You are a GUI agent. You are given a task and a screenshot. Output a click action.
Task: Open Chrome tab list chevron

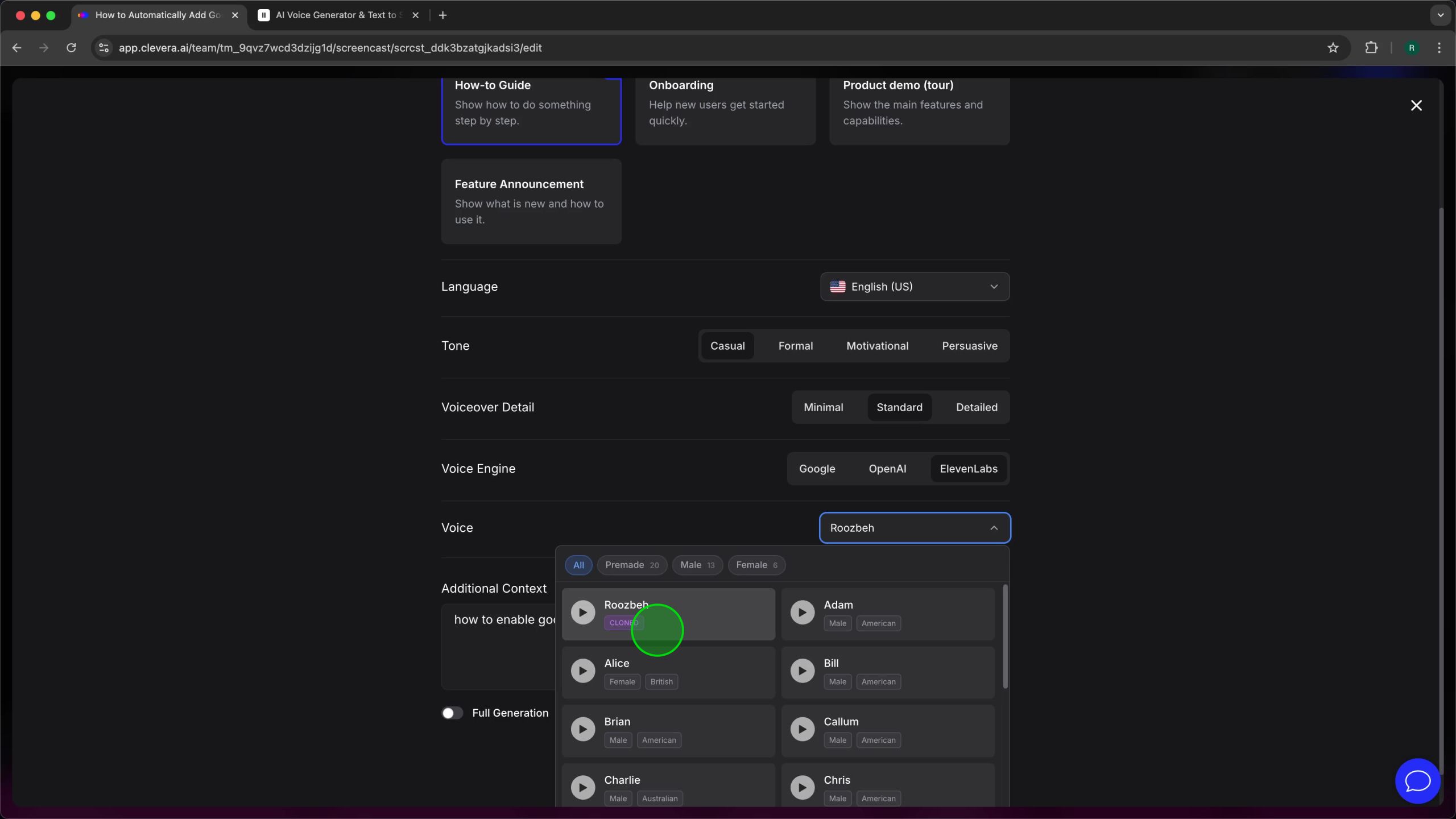tap(1440, 15)
